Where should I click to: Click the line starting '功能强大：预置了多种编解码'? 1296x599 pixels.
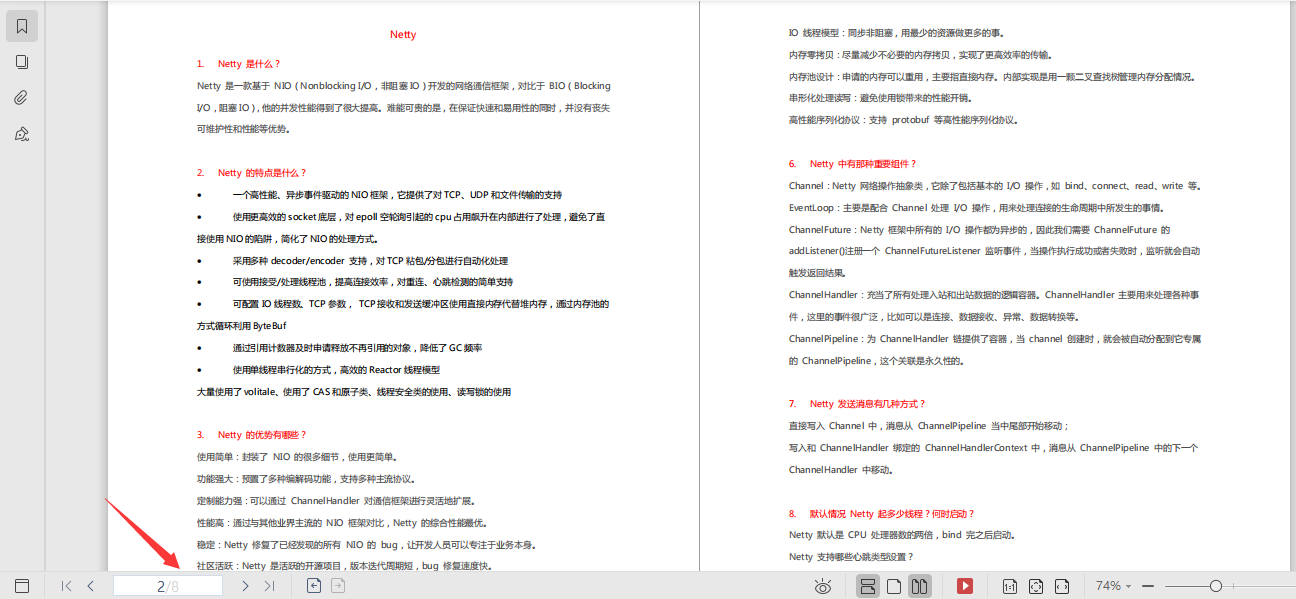[x=305, y=479]
